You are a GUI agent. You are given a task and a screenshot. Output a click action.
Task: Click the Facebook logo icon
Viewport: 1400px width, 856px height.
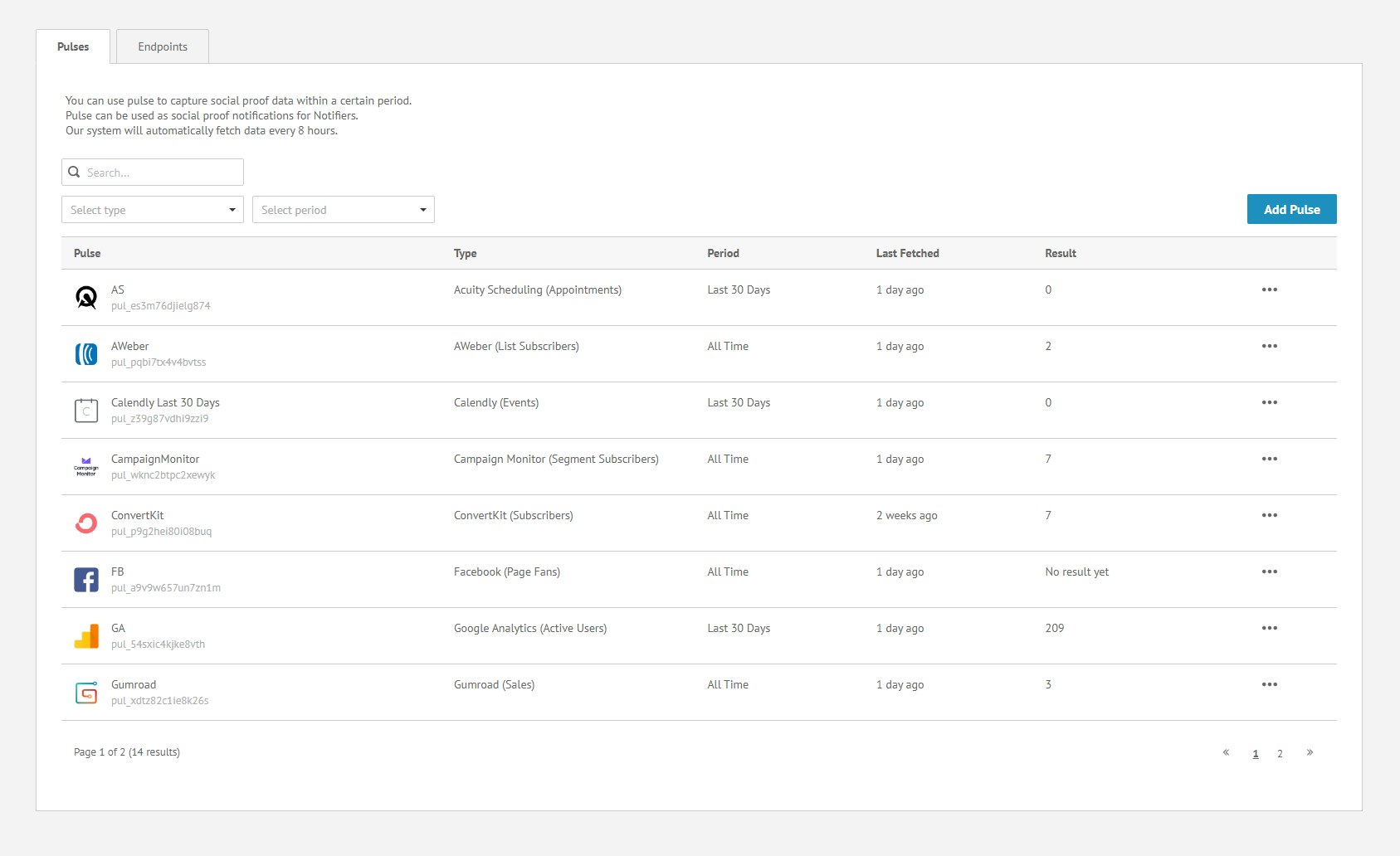coord(86,579)
